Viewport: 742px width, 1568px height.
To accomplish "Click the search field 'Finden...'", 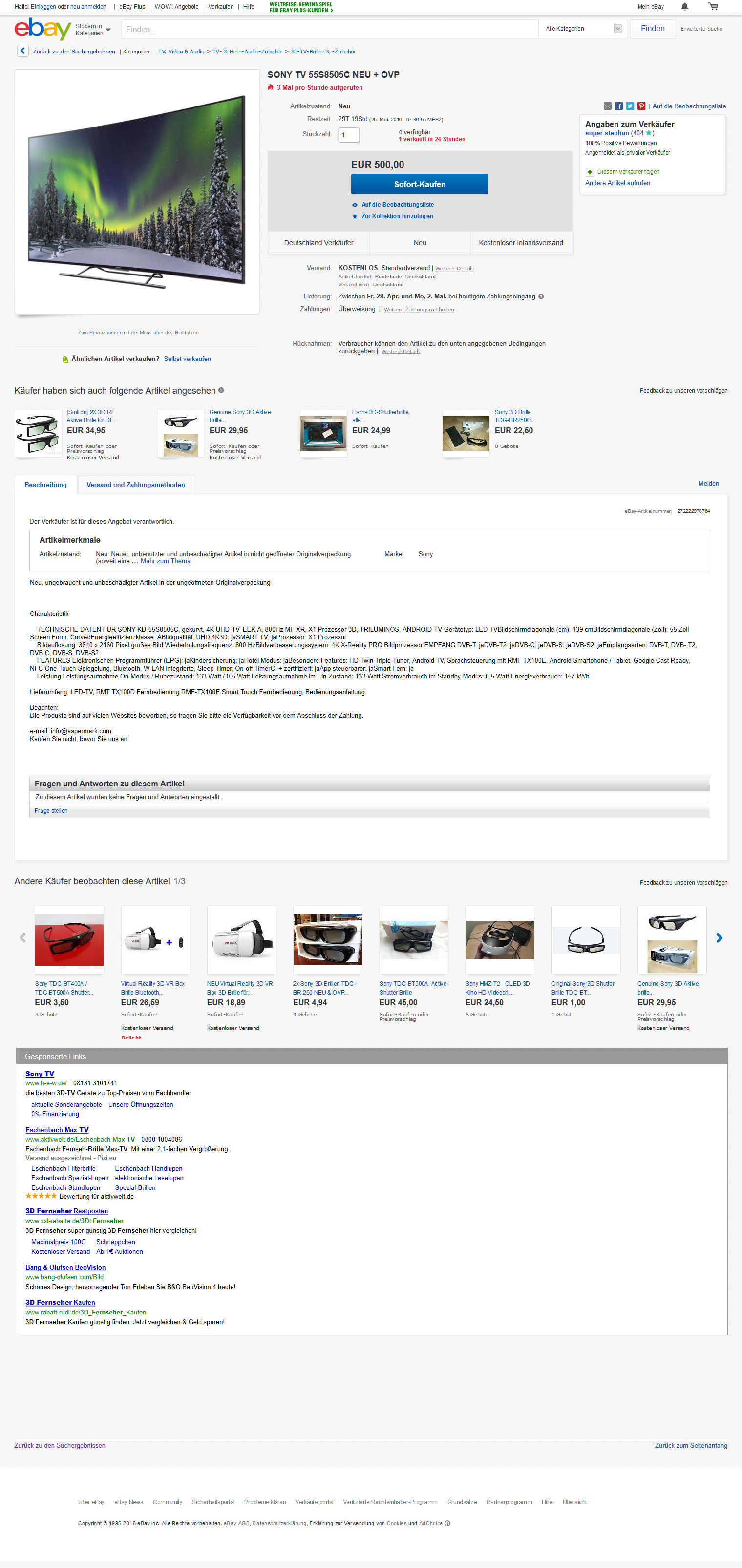I will [329, 29].
